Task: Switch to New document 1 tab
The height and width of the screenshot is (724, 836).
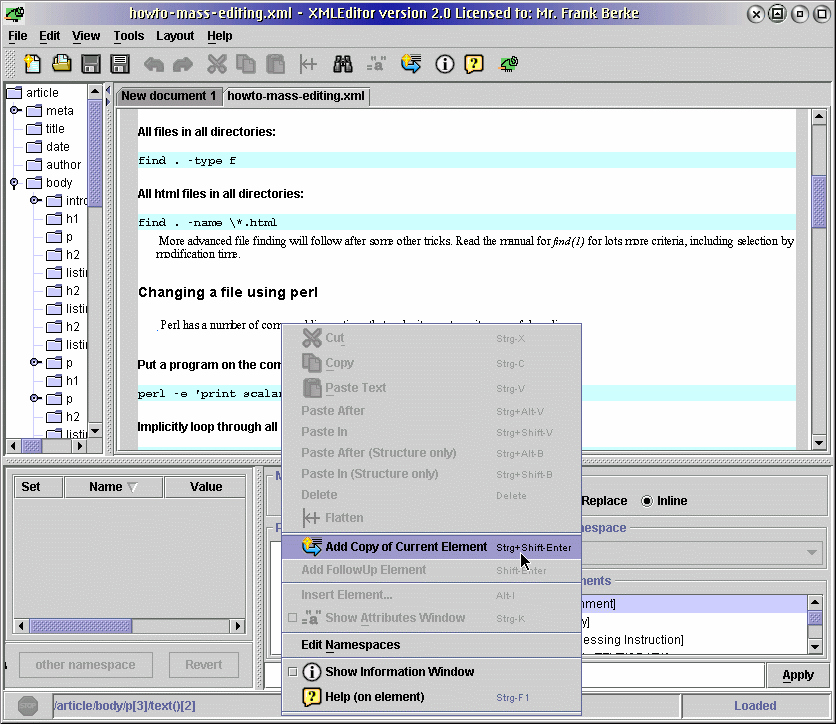Action: point(169,96)
